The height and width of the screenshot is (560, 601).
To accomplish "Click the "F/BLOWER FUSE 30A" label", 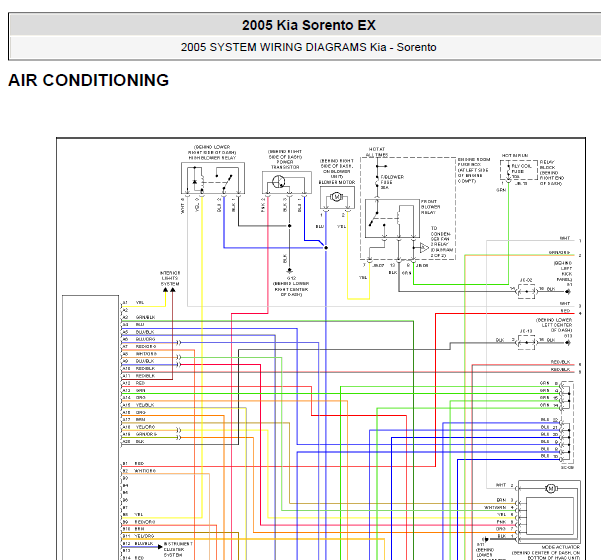I will click(392, 182).
